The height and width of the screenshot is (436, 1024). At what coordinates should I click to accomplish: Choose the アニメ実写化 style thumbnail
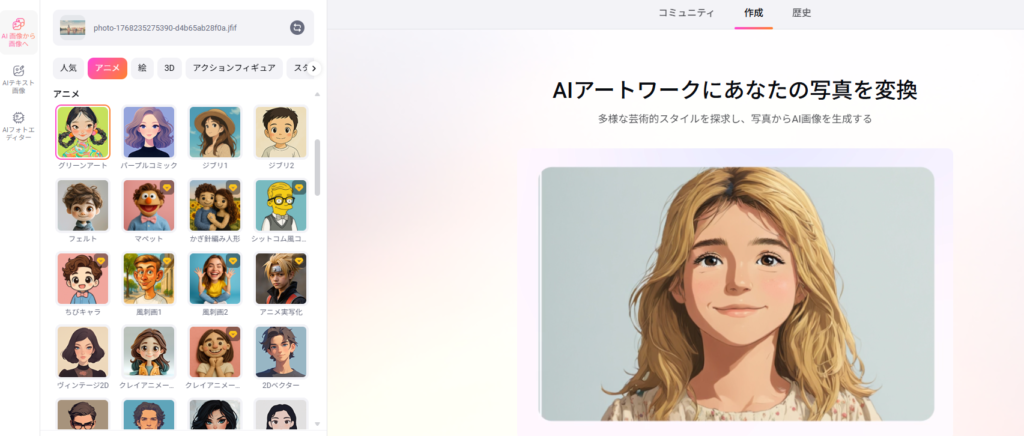[x=281, y=279]
